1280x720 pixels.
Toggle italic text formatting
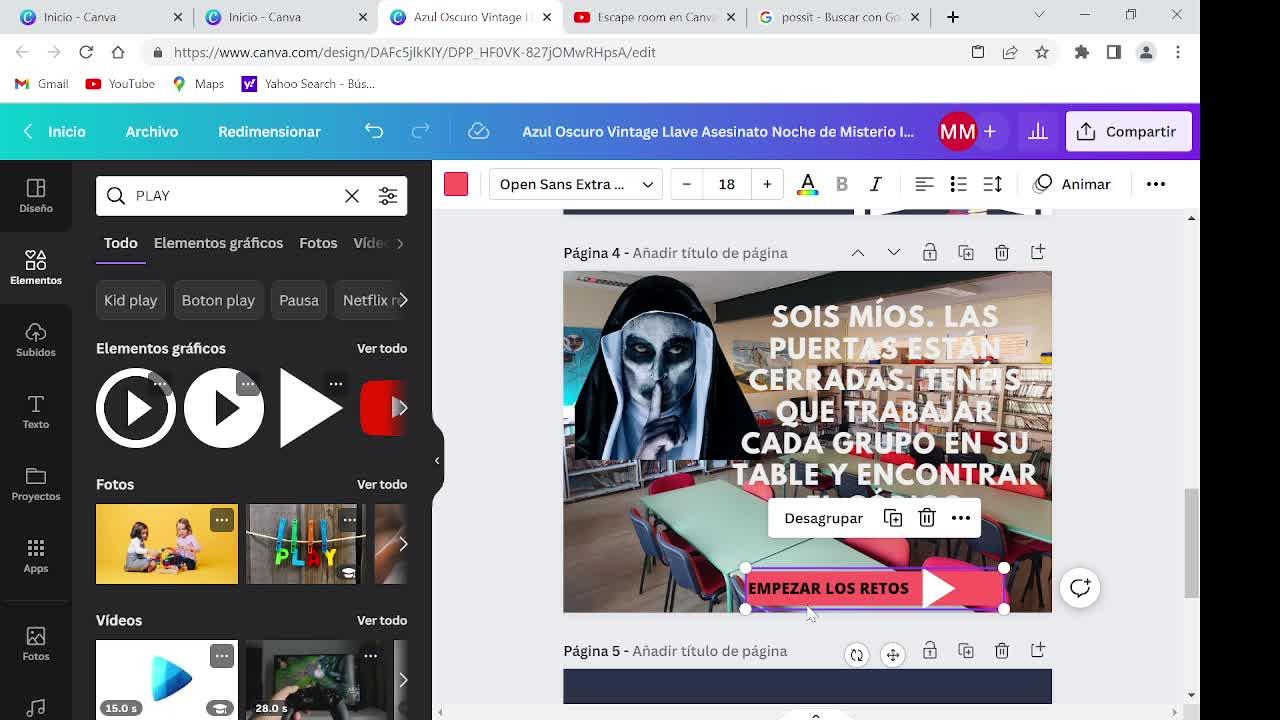[x=875, y=184]
